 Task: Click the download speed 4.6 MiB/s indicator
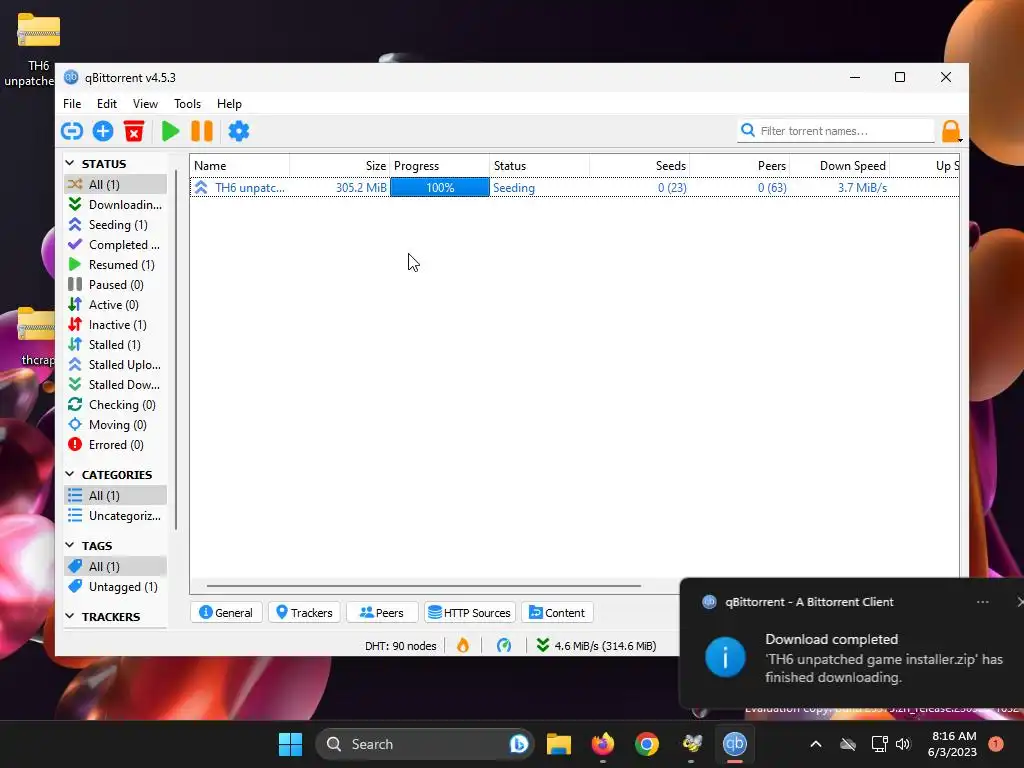coord(596,646)
